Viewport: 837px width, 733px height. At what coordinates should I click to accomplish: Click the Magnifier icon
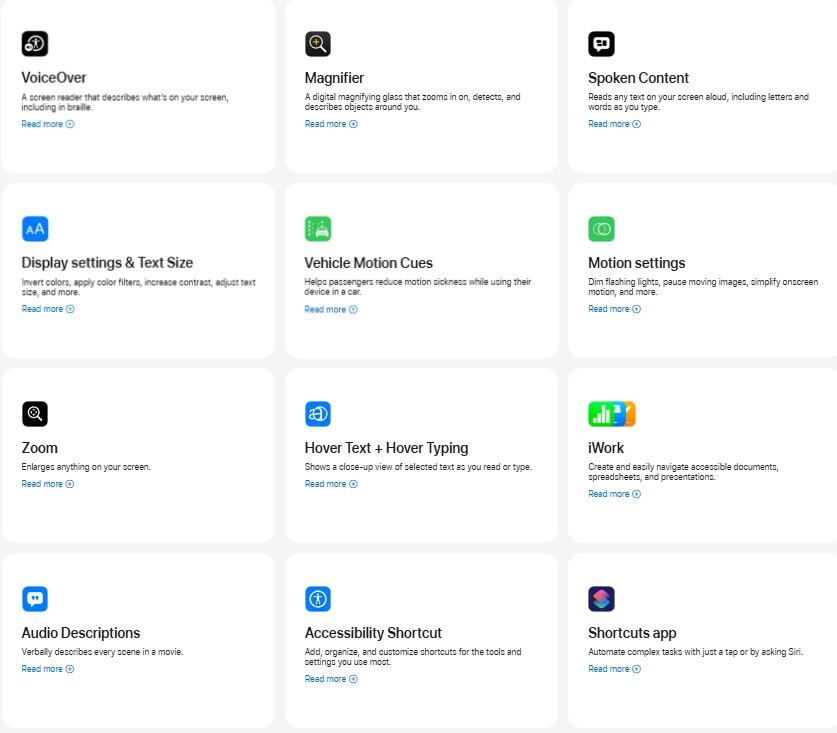pos(318,44)
